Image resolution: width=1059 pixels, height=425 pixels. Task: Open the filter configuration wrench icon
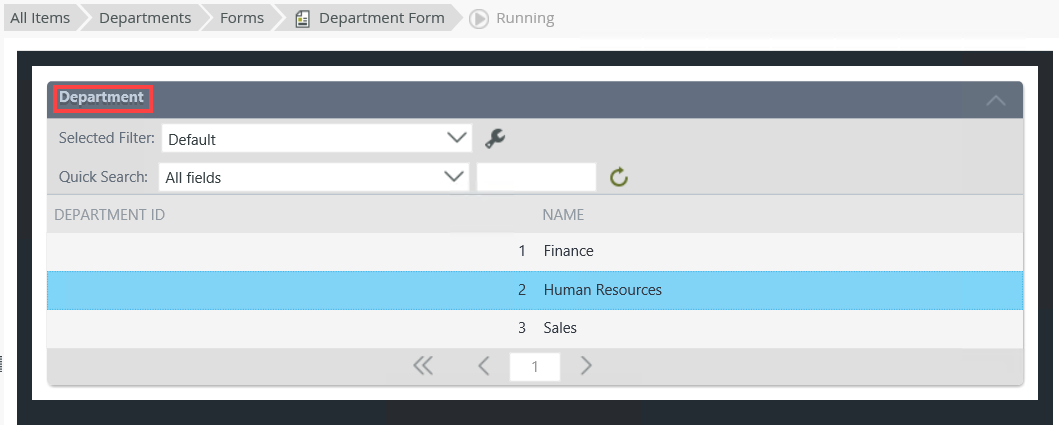click(494, 138)
